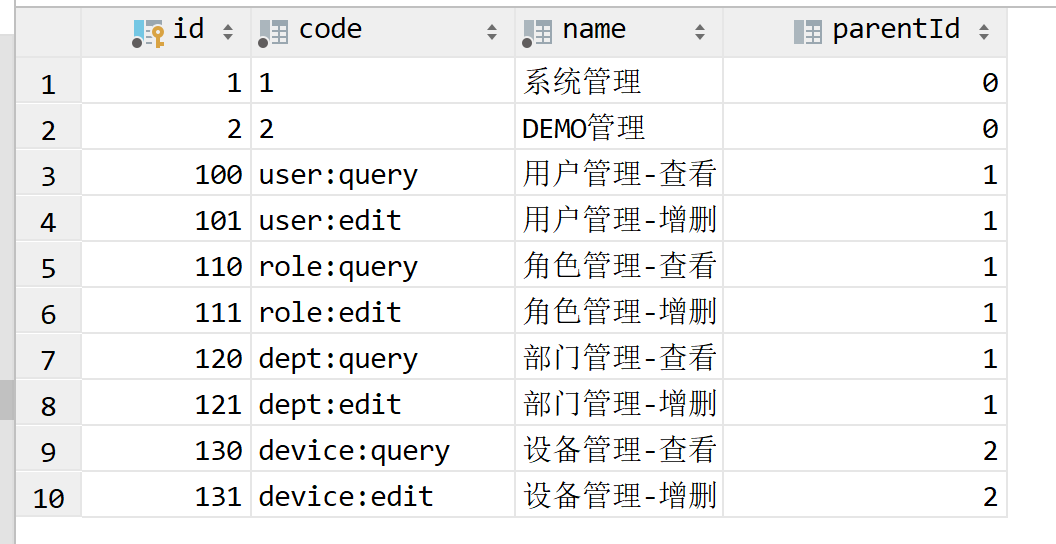The height and width of the screenshot is (544, 1056).
Task: Click the id cell with value 100
Action: click(x=166, y=174)
